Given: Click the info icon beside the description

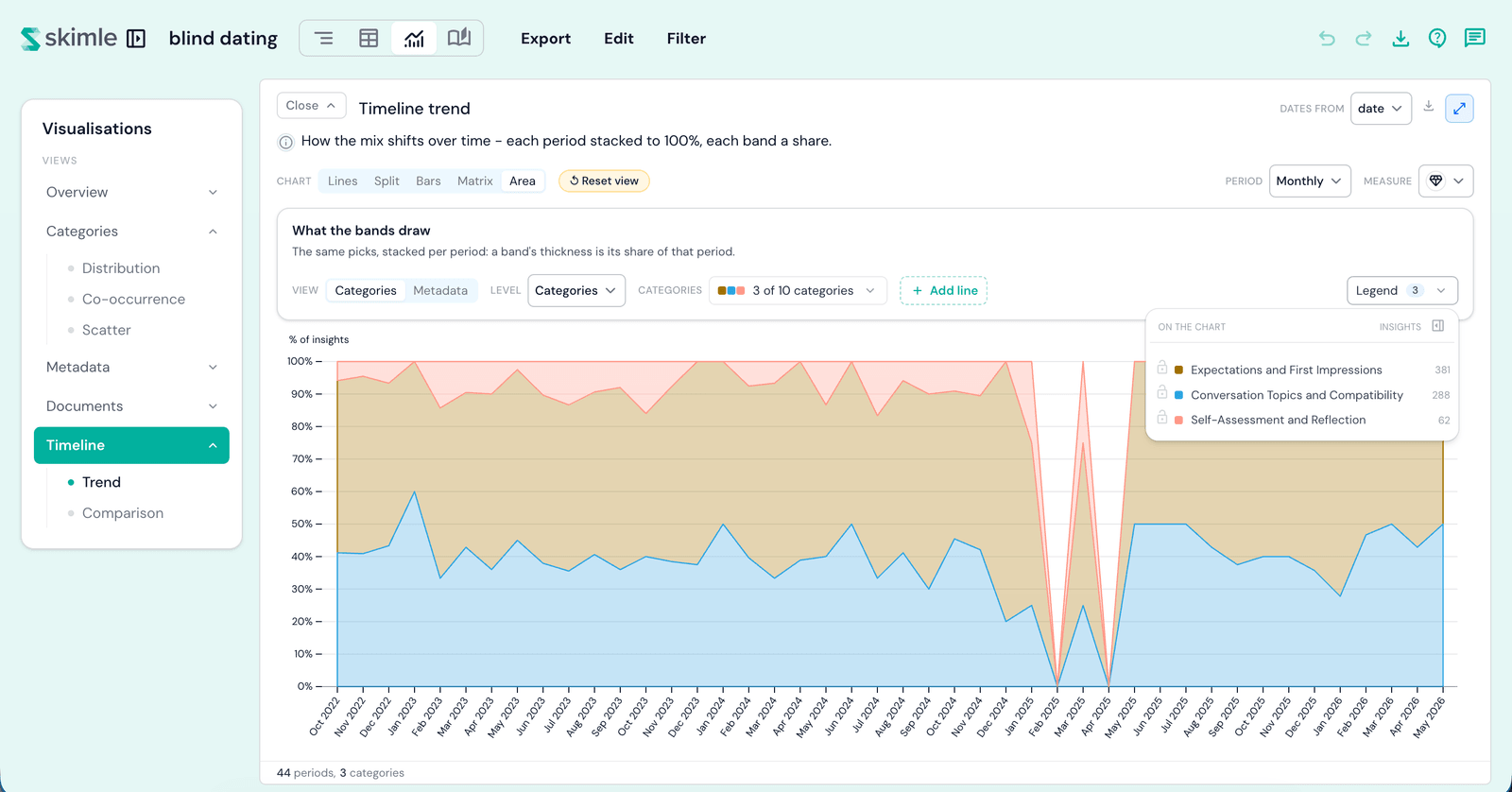Looking at the screenshot, I should pos(285,142).
